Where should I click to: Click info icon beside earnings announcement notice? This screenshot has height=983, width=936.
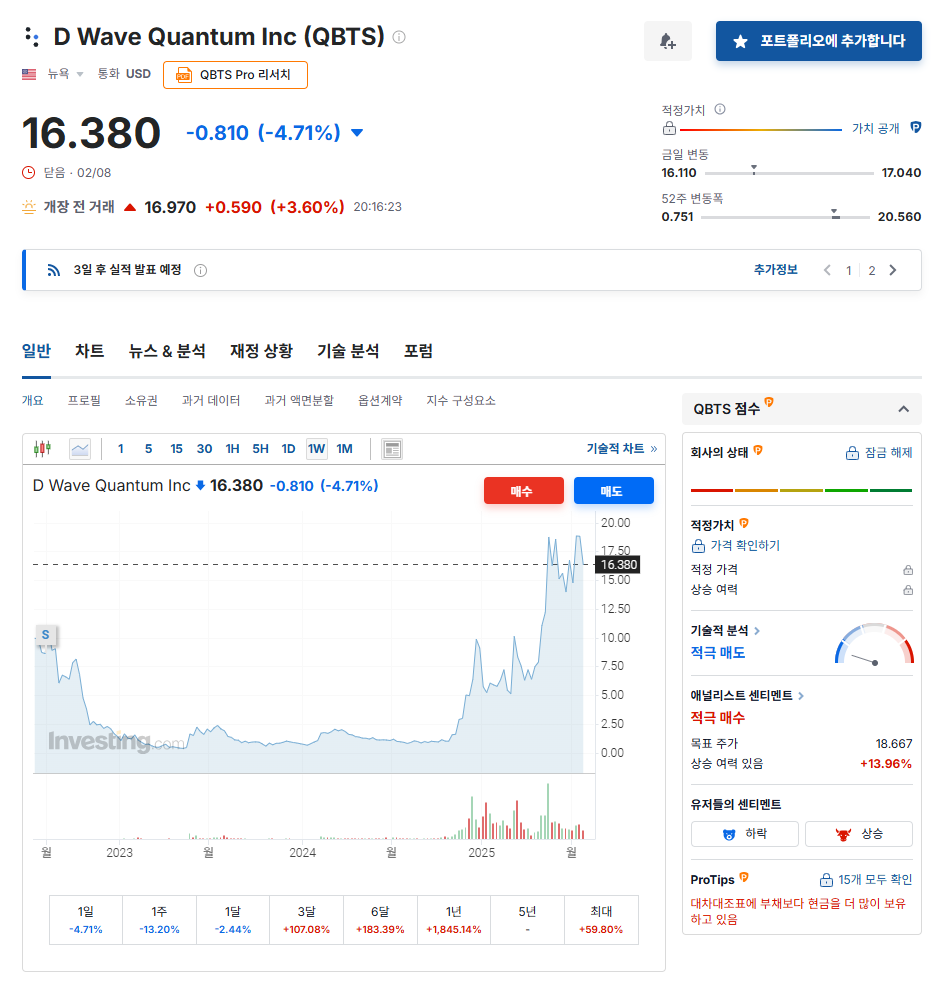[x=200, y=270]
